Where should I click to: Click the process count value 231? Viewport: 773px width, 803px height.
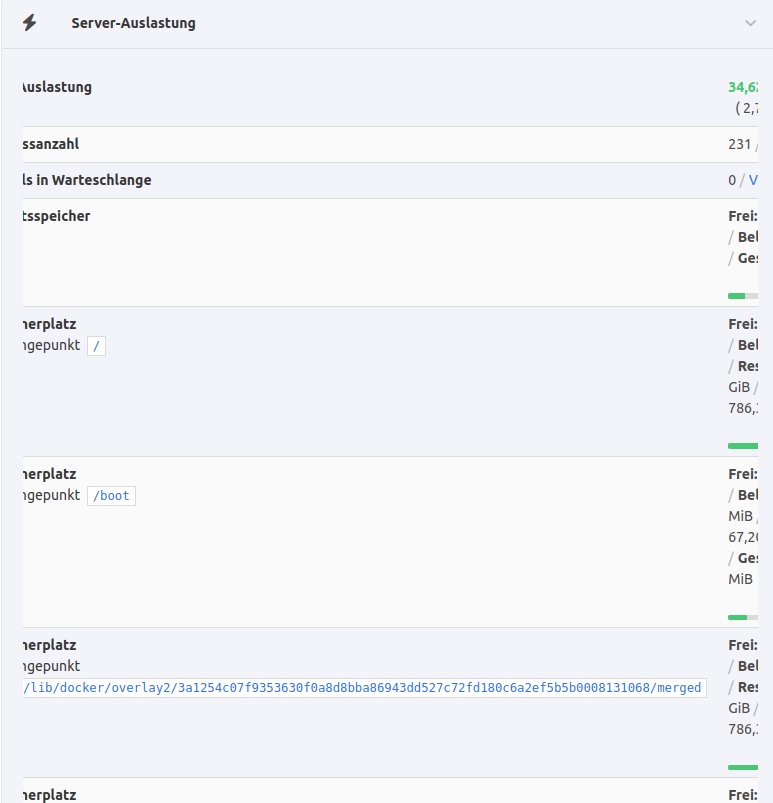pyautogui.click(x=739, y=144)
